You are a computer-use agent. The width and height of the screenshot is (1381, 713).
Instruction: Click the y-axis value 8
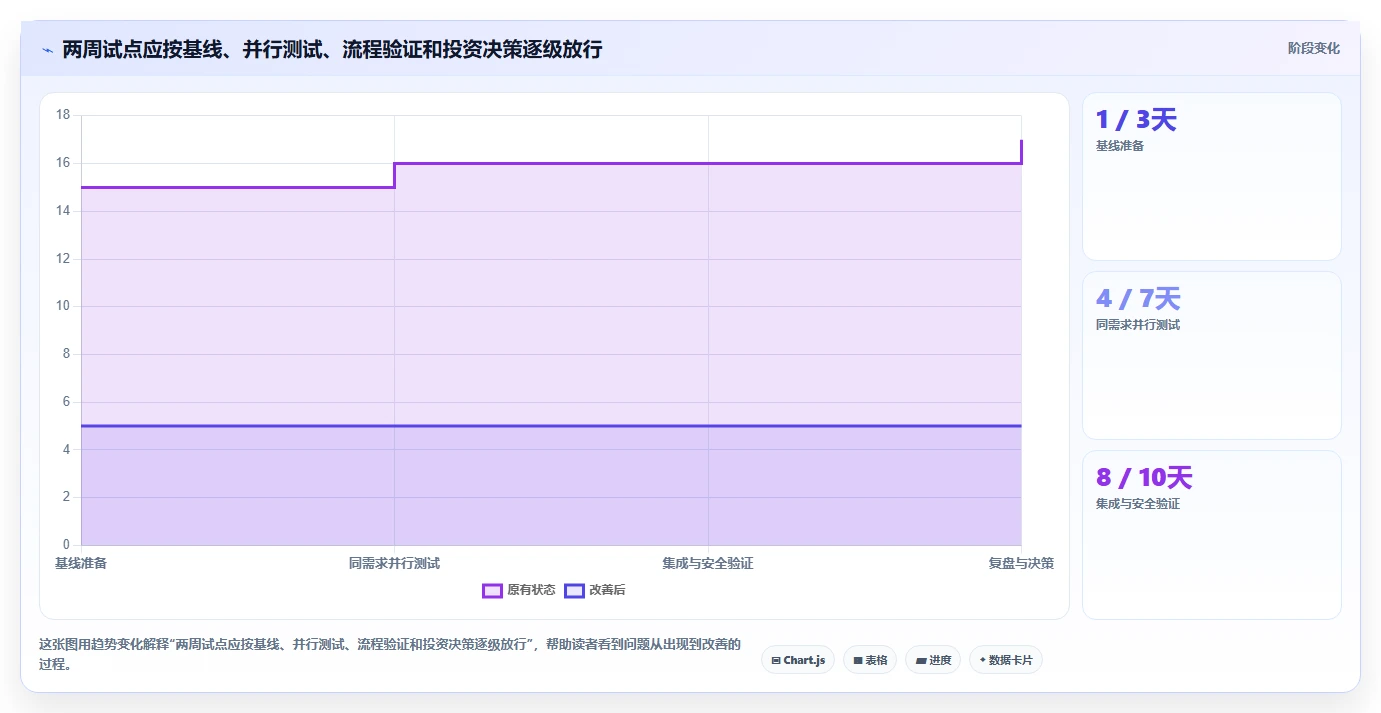click(x=66, y=354)
